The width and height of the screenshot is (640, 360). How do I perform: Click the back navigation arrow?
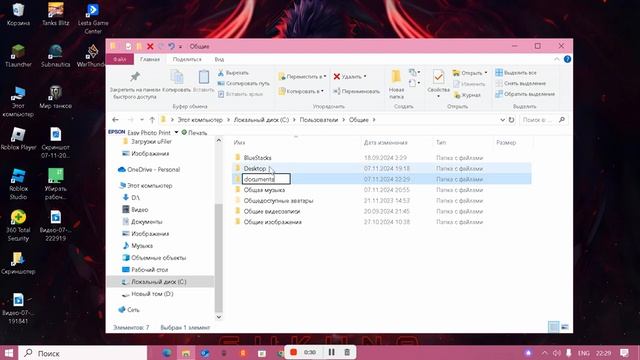pyautogui.click(x=116, y=120)
